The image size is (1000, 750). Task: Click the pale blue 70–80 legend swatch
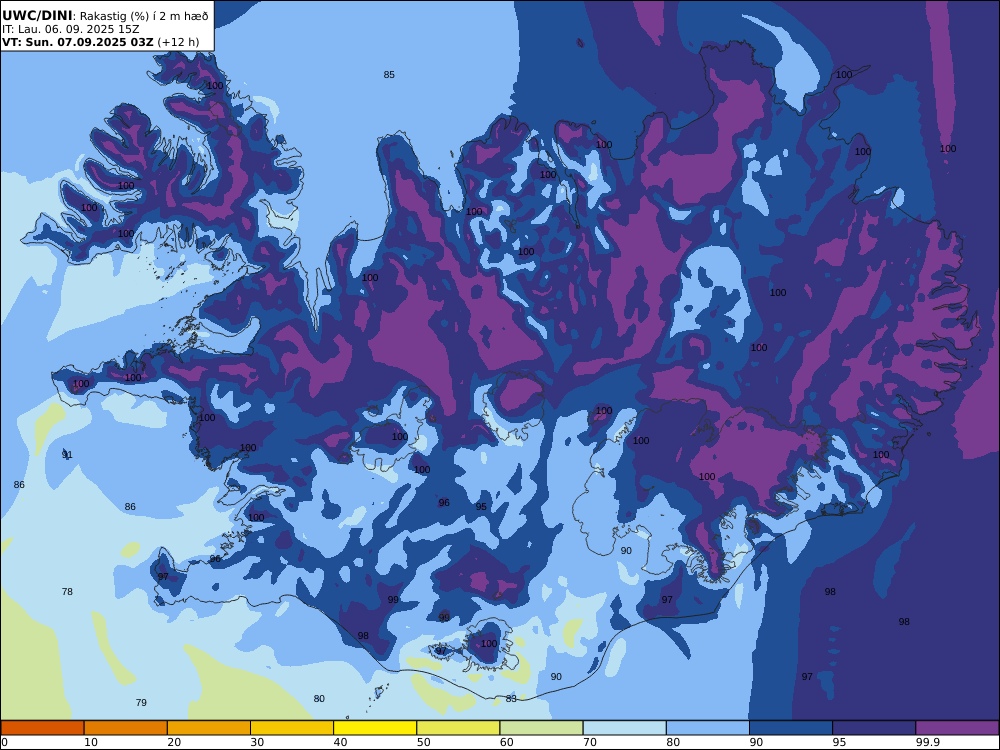point(625,728)
